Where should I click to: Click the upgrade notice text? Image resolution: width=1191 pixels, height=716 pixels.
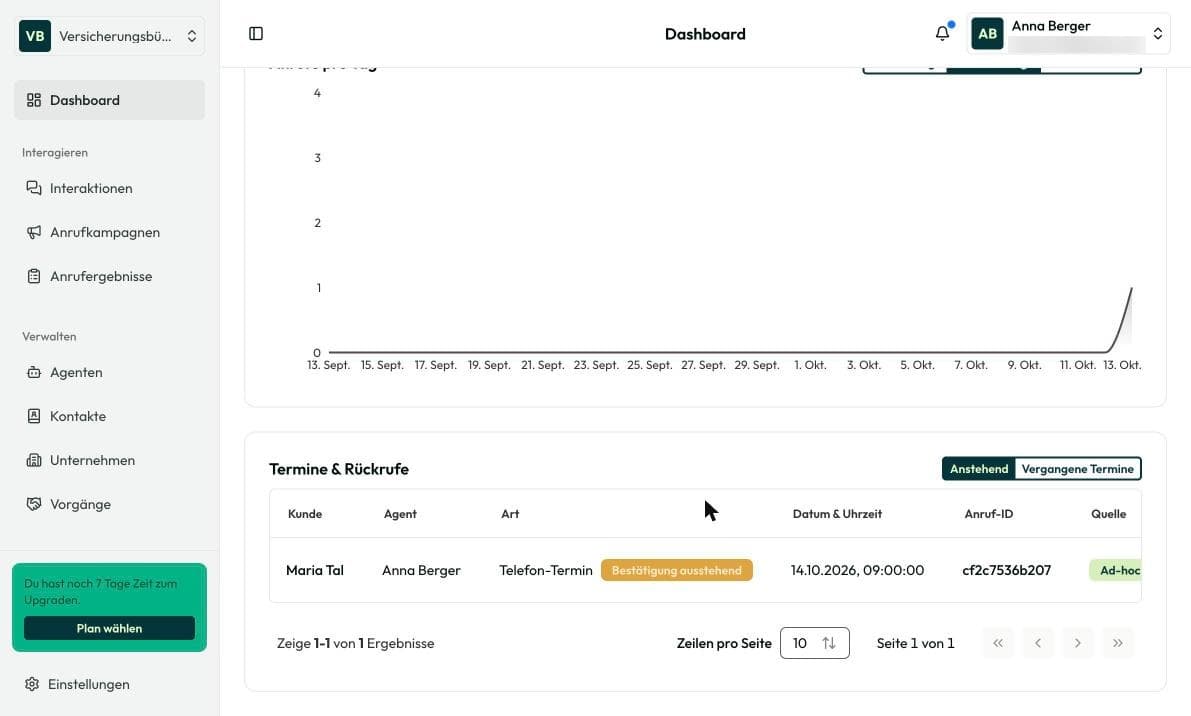pos(100,591)
